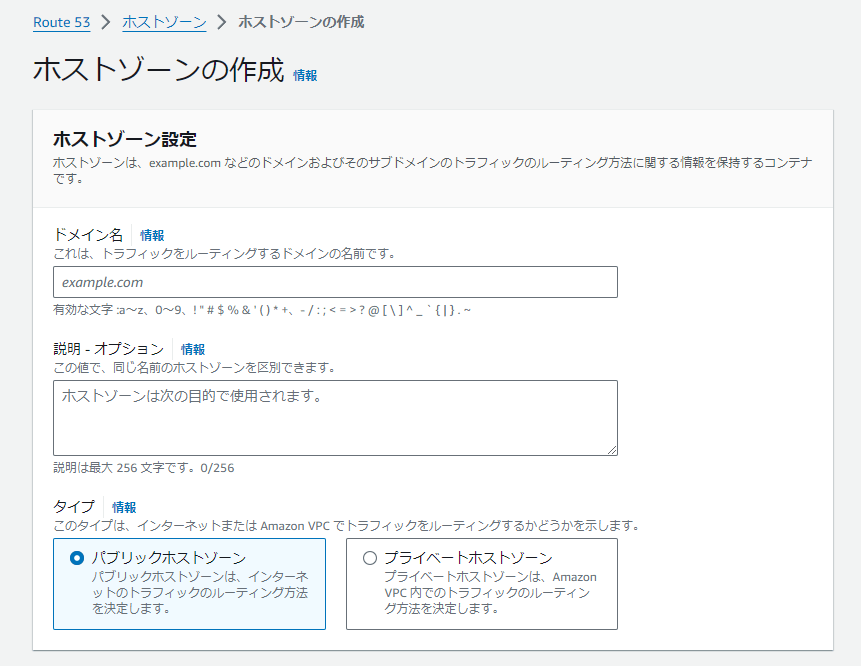The width and height of the screenshot is (861, 666).
Task: Grab the description textarea resize handle
Action: 612,450
